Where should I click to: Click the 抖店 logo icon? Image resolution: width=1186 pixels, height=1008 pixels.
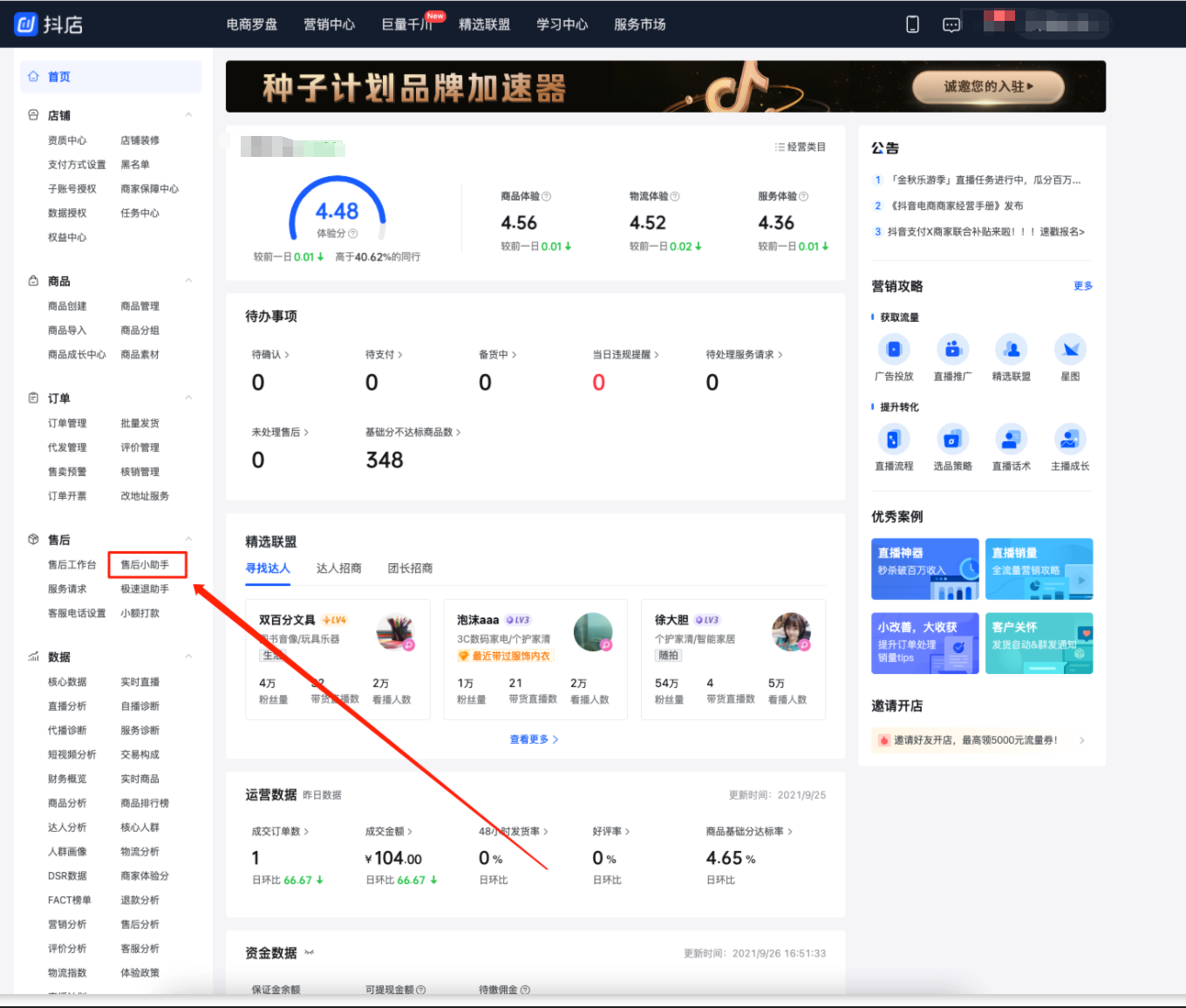point(26,24)
